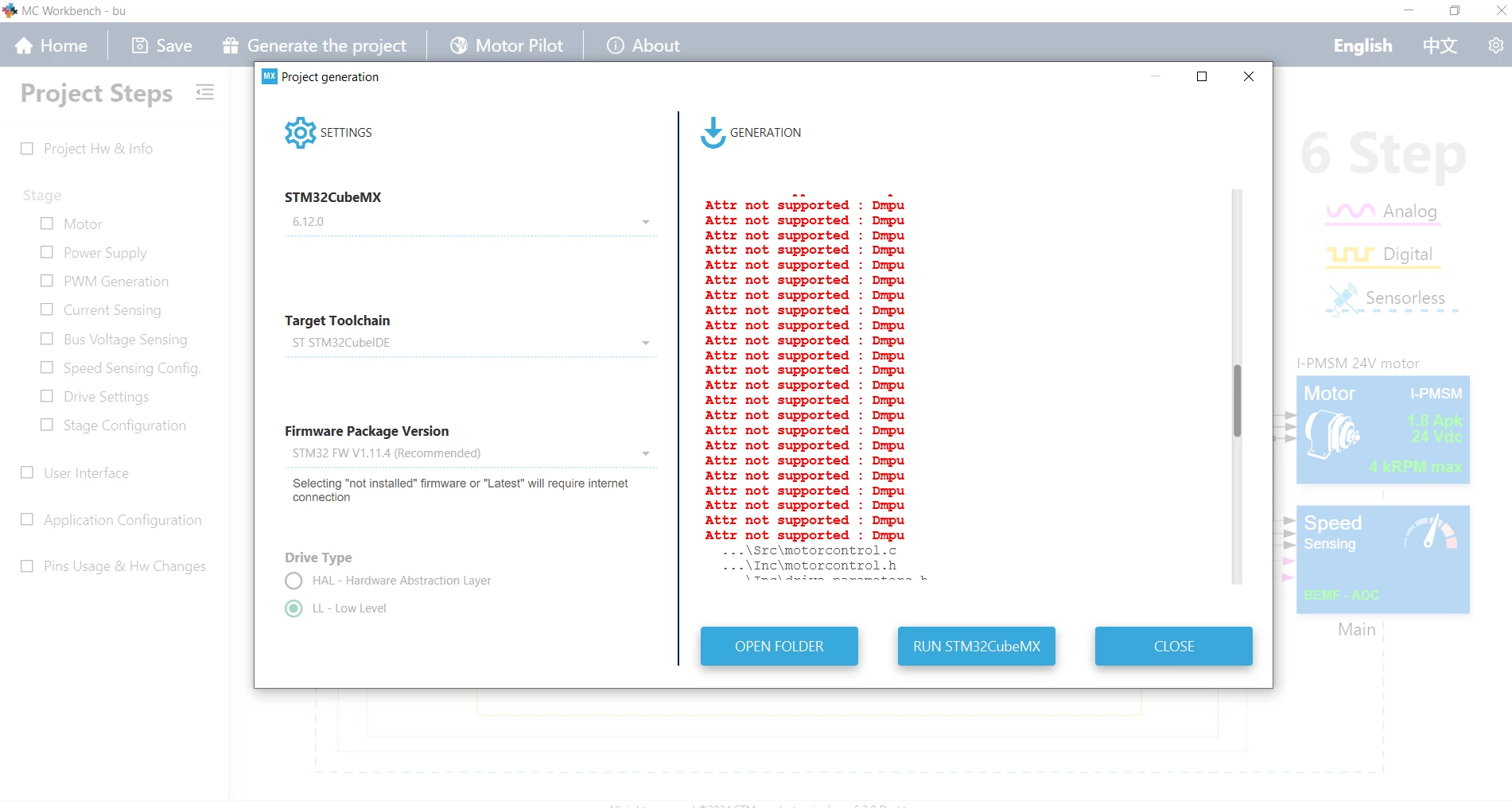Click the Sensorless icon
Image resolution: width=1512 pixels, height=808 pixels.
(1343, 298)
